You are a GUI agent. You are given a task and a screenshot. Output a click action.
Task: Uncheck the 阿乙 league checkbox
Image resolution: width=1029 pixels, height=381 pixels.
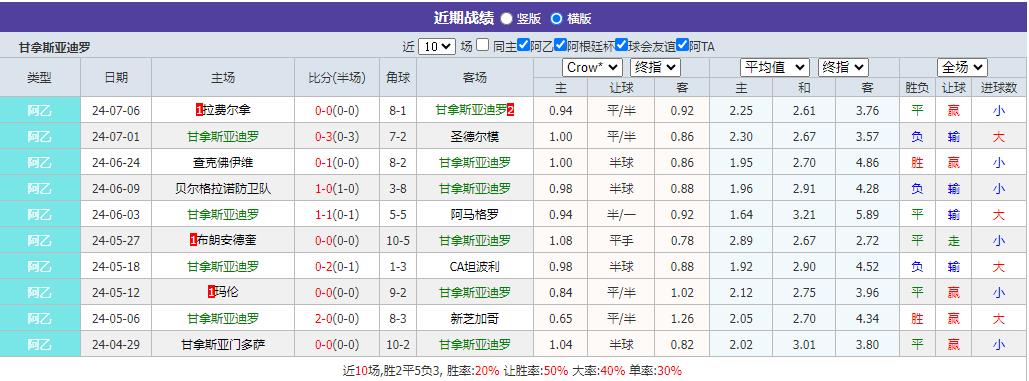523,45
